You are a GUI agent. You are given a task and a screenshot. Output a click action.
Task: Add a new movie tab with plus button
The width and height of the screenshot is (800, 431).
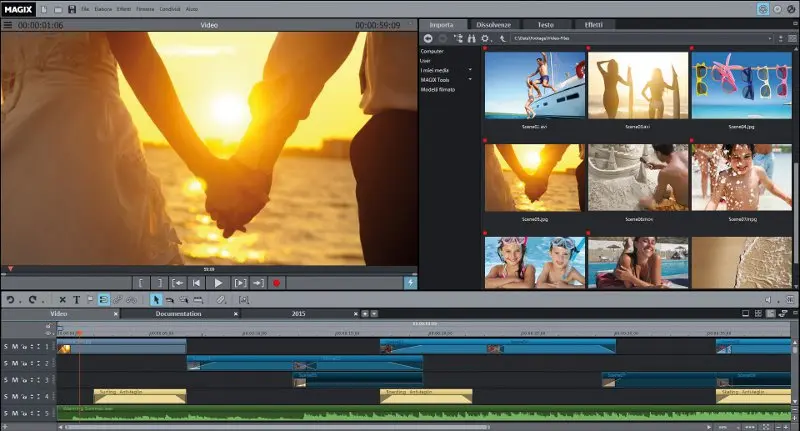[x=365, y=314]
